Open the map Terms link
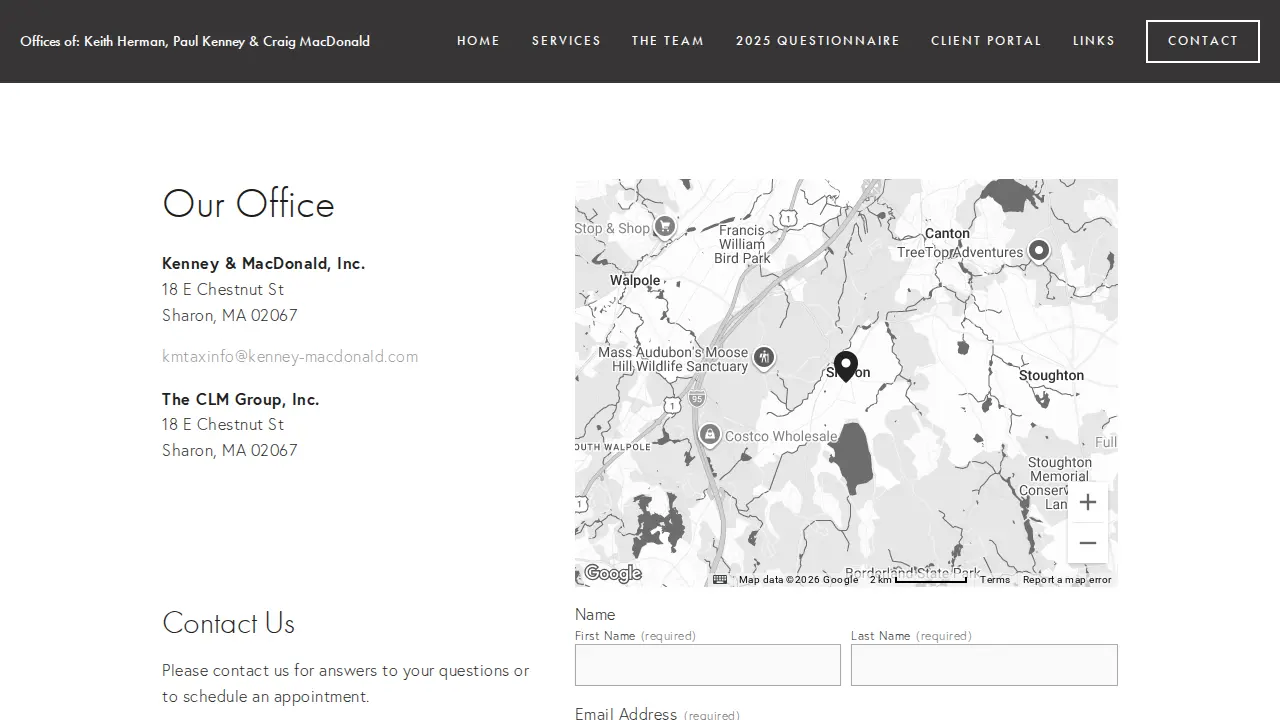 tap(995, 580)
